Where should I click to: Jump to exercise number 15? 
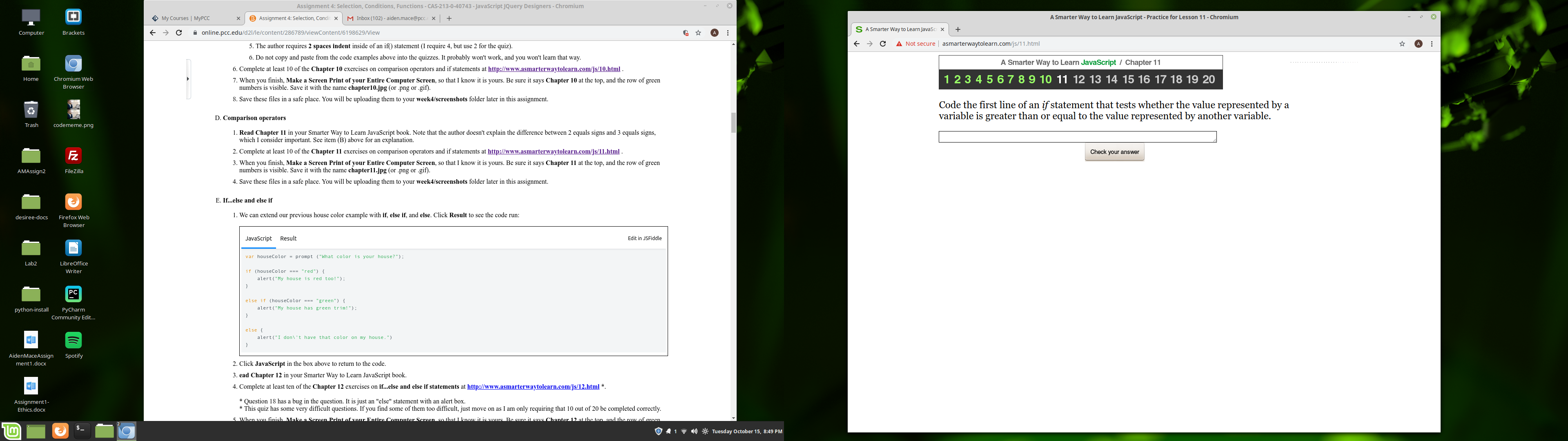(1128, 80)
